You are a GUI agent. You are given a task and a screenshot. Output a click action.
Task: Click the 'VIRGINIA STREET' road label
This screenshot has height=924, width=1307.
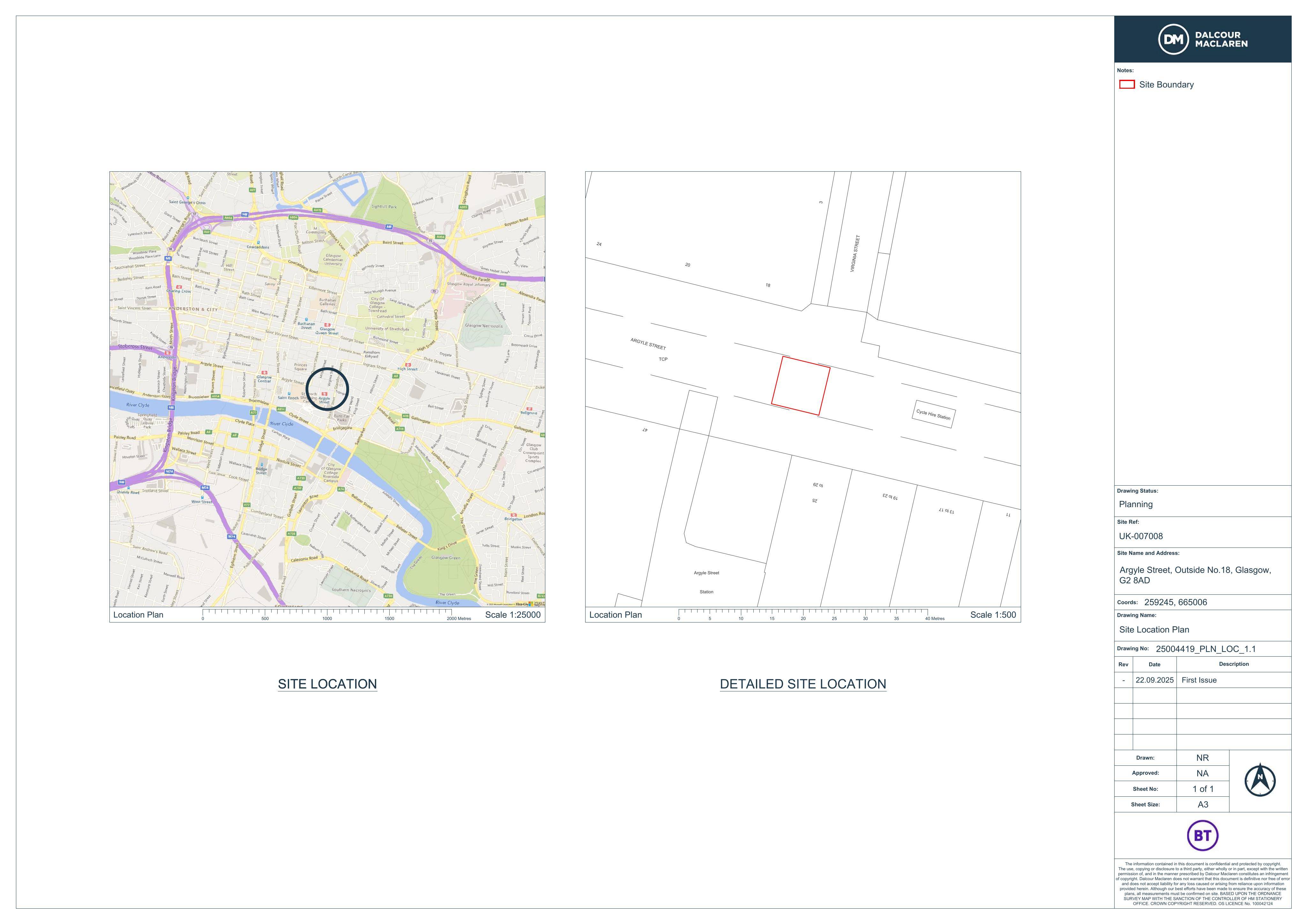coord(855,253)
